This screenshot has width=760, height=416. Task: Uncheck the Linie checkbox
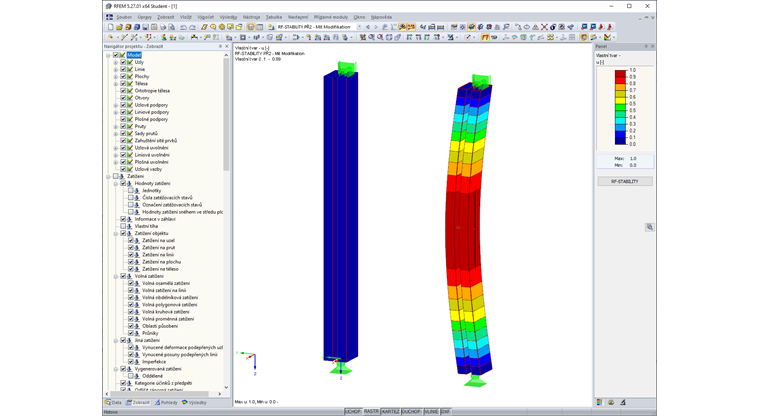pos(123,69)
